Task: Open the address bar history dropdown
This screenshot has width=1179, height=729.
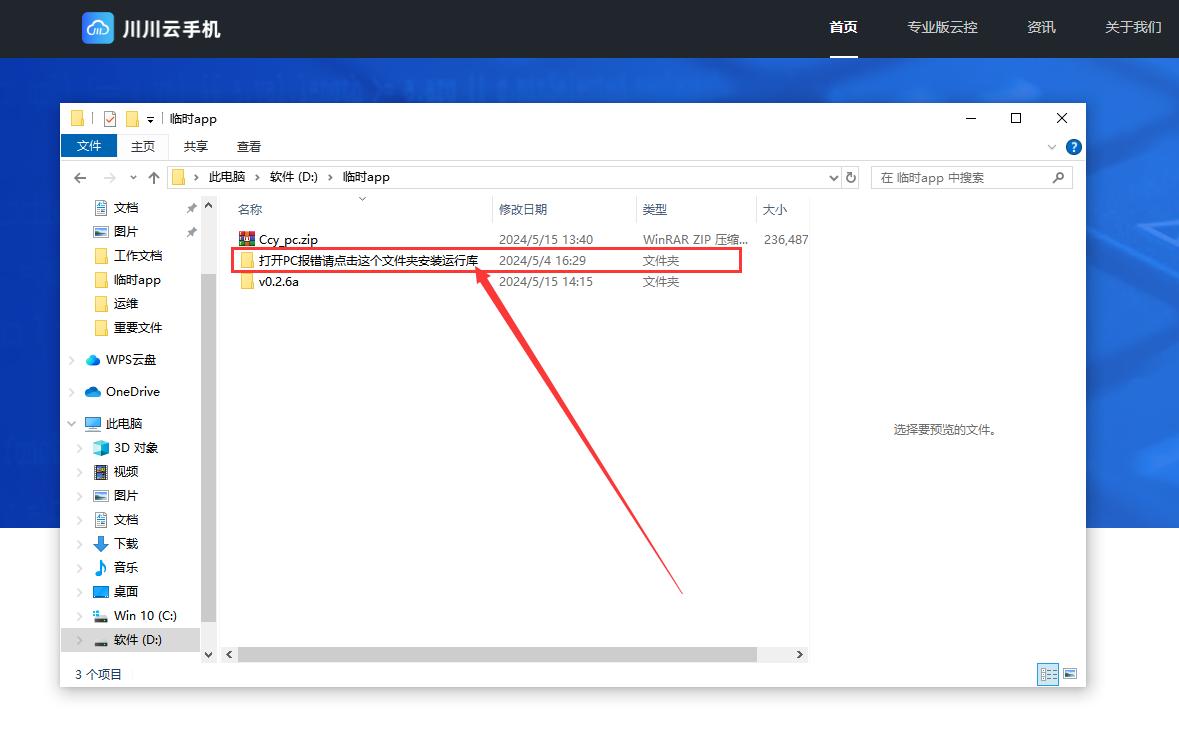Action: [834, 178]
